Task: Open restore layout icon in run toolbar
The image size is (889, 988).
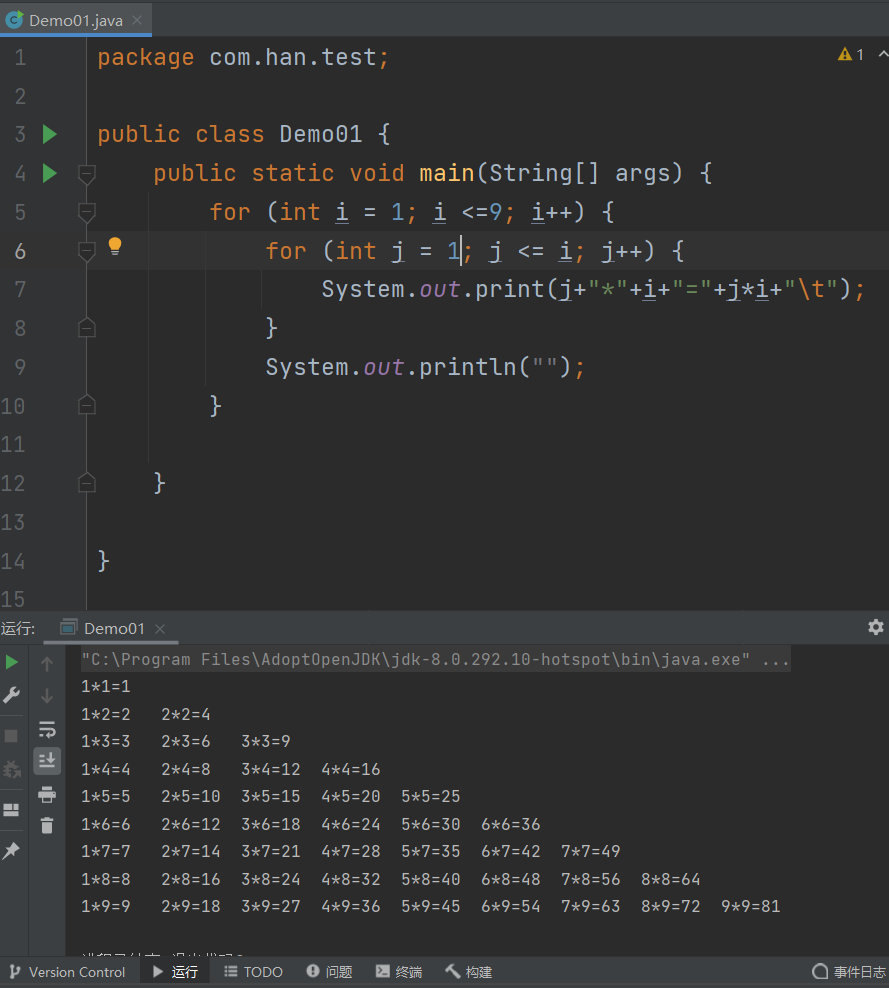Action: [11, 810]
